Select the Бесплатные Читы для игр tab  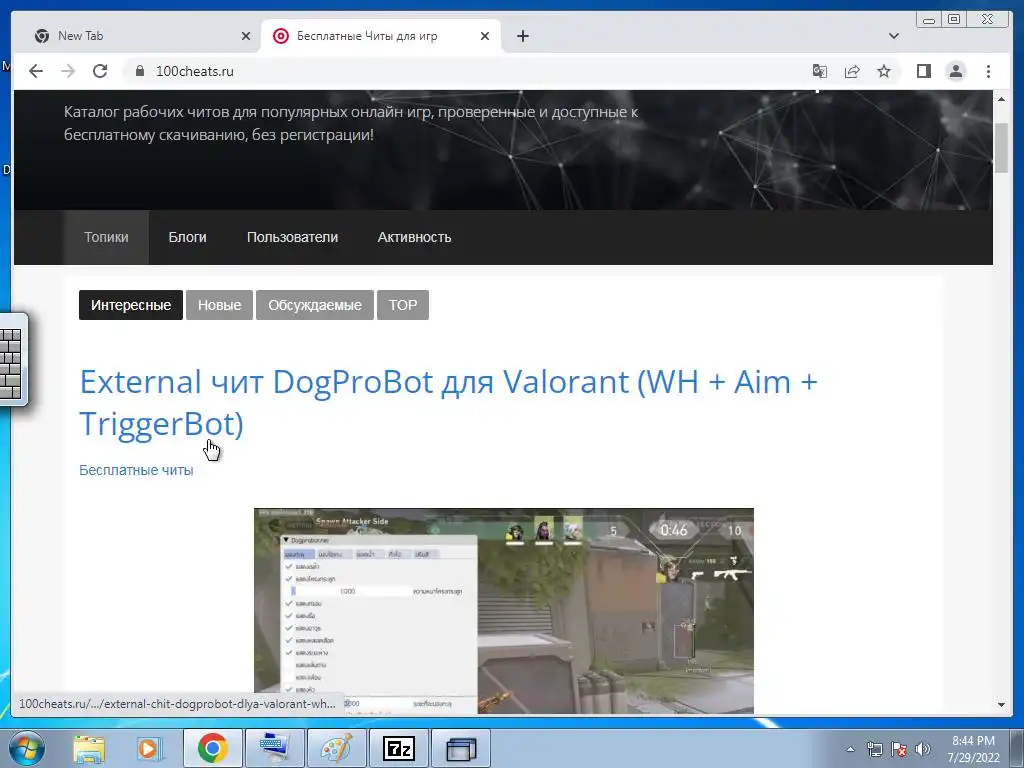pyautogui.click(x=381, y=37)
